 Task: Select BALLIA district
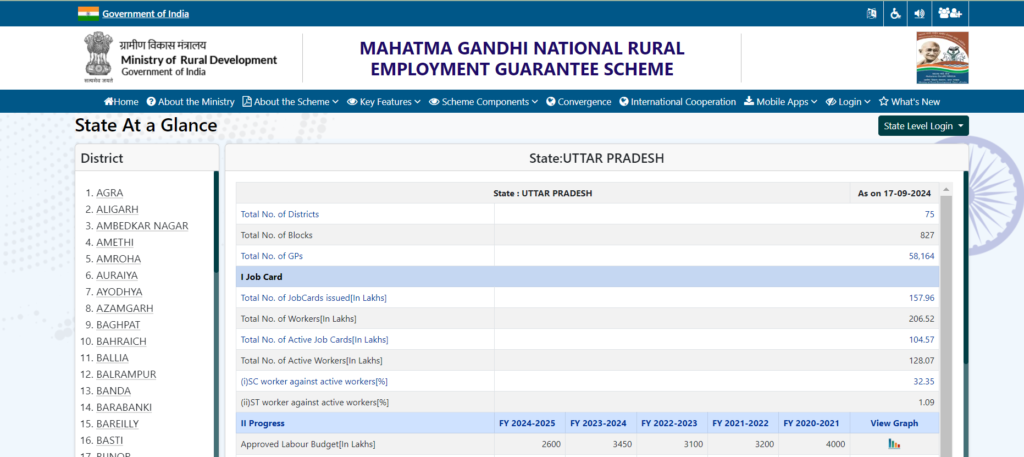pos(112,358)
